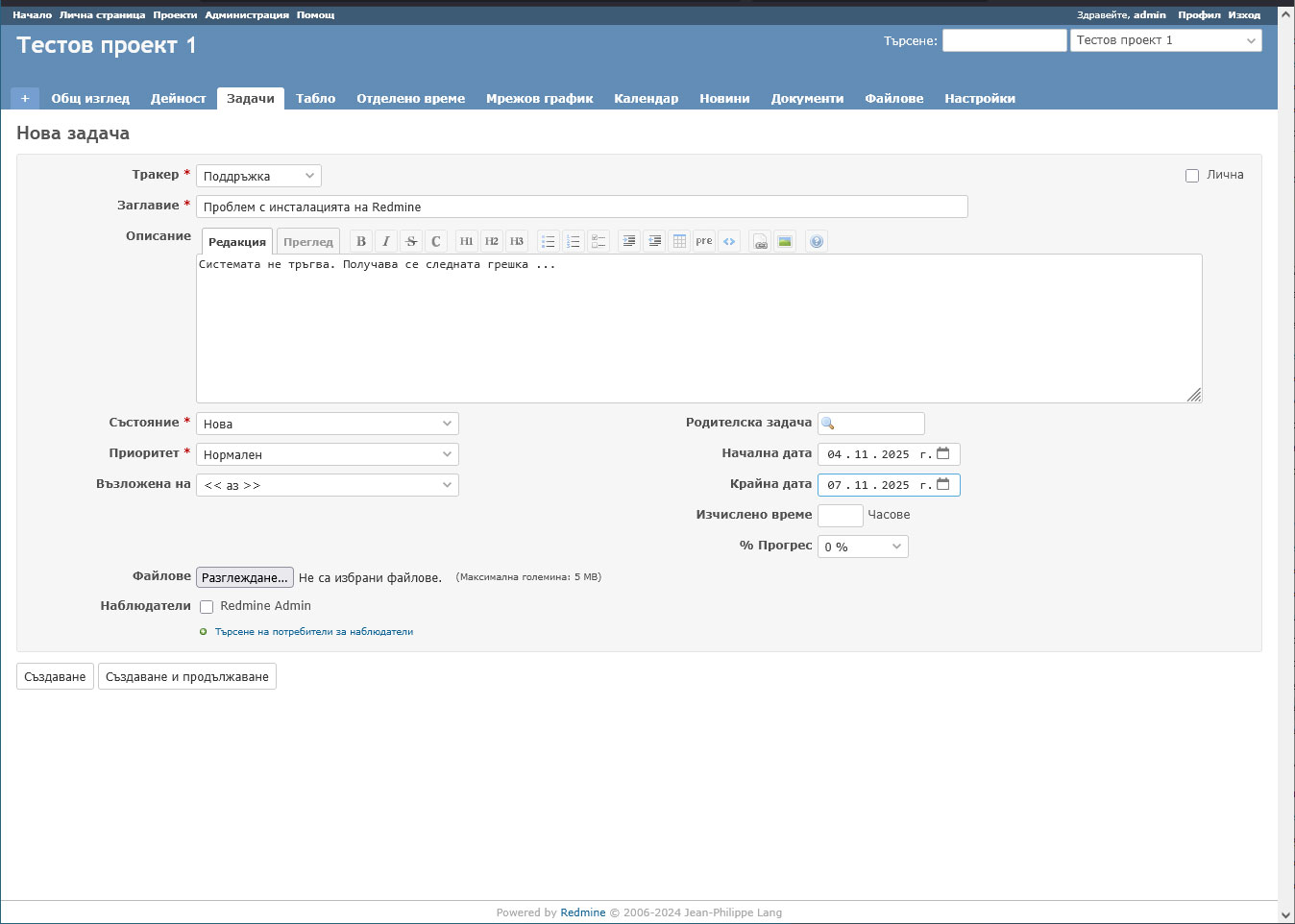This screenshot has width=1295, height=924.
Task: Insert a wiki page link
Action: [761, 241]
